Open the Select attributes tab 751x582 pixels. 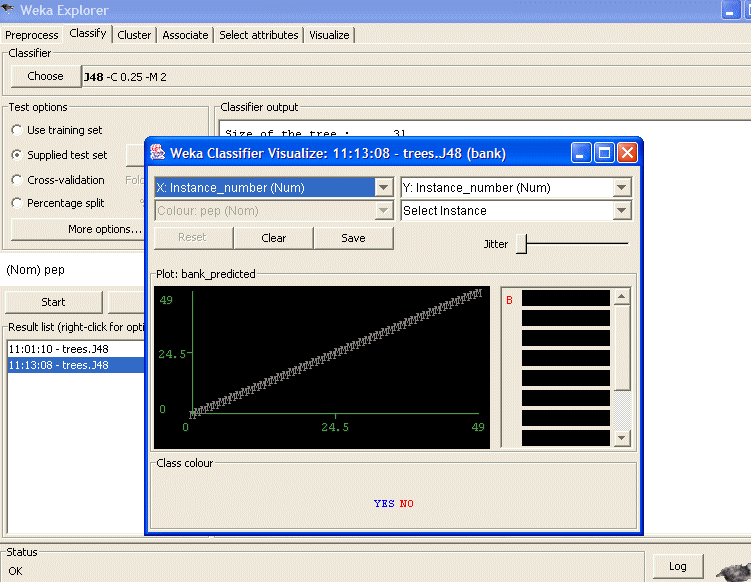click(x=259, y=35)
